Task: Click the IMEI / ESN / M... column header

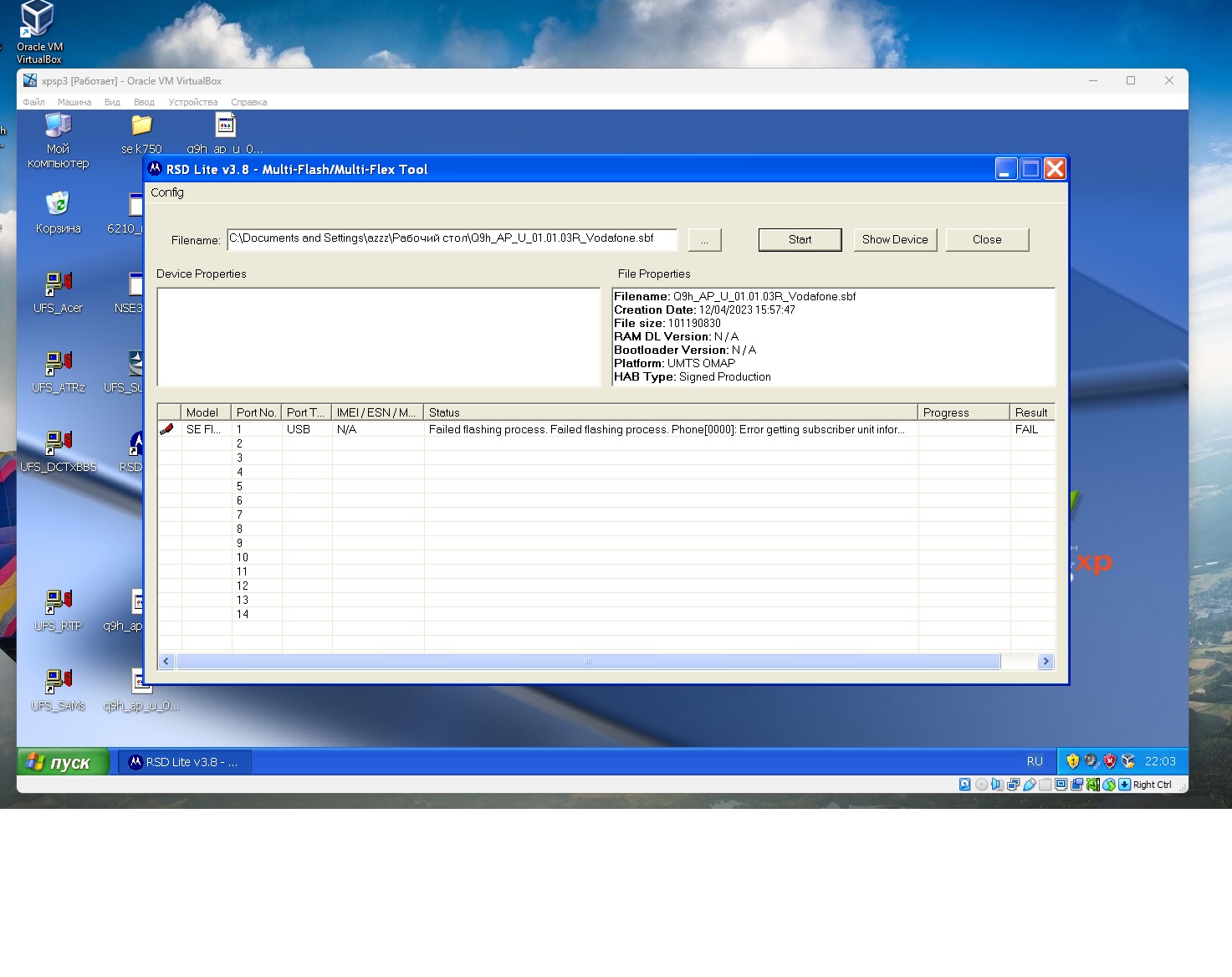Action: (377, 412)
